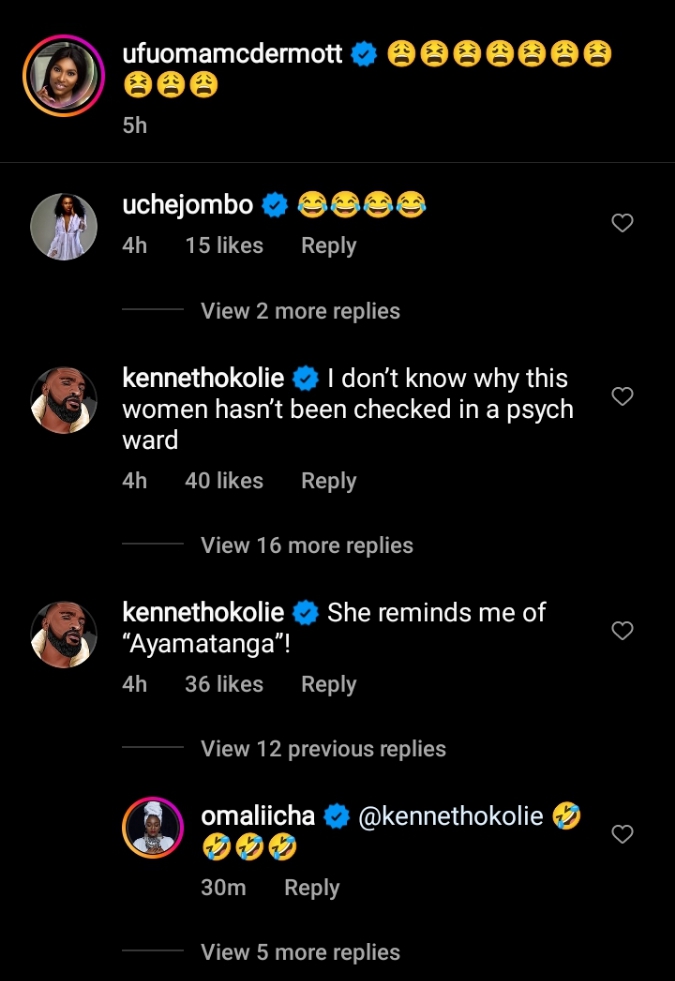Screen dimensions: 675x981
Task: Expand "View 2 more replies"
Action: point(300,311)
